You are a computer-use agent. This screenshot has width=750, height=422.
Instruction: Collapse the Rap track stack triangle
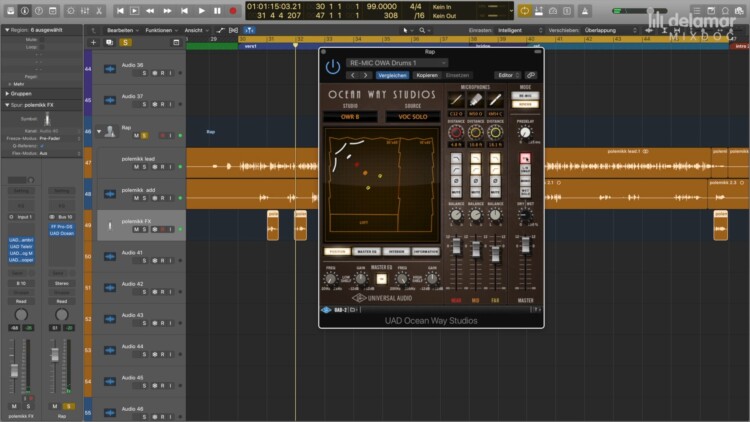[x=99, y=131]
